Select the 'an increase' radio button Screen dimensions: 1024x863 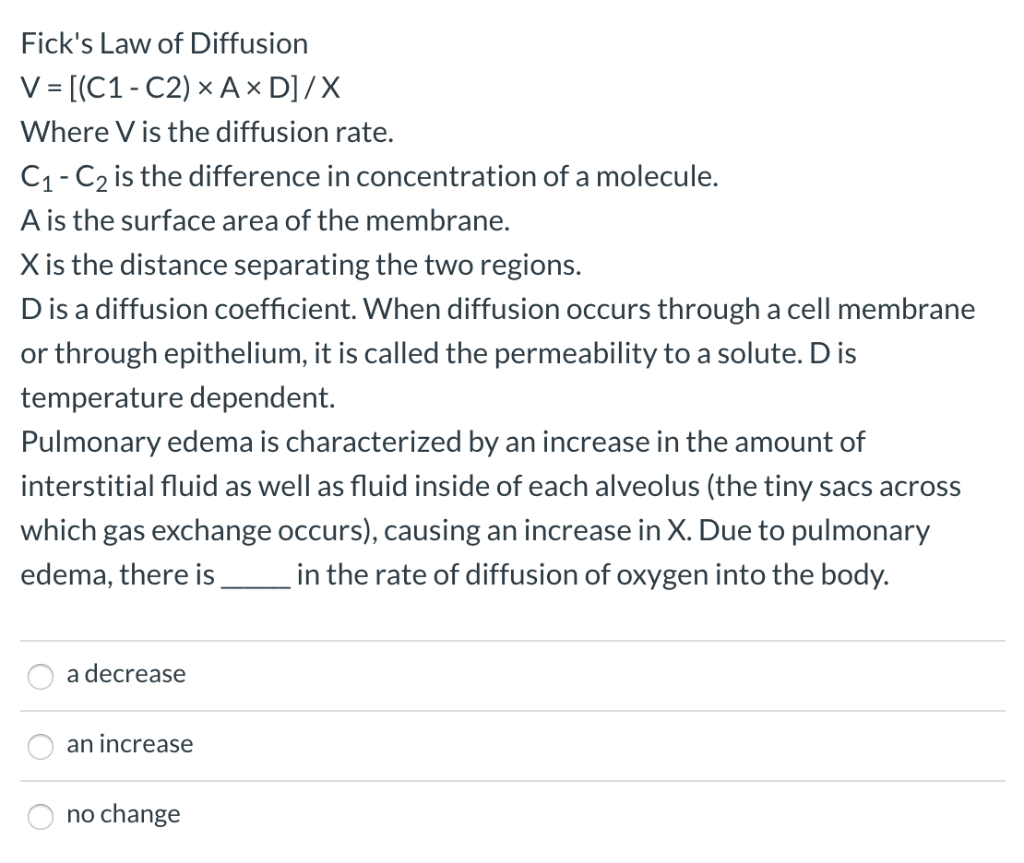click(x=39, y=746)
